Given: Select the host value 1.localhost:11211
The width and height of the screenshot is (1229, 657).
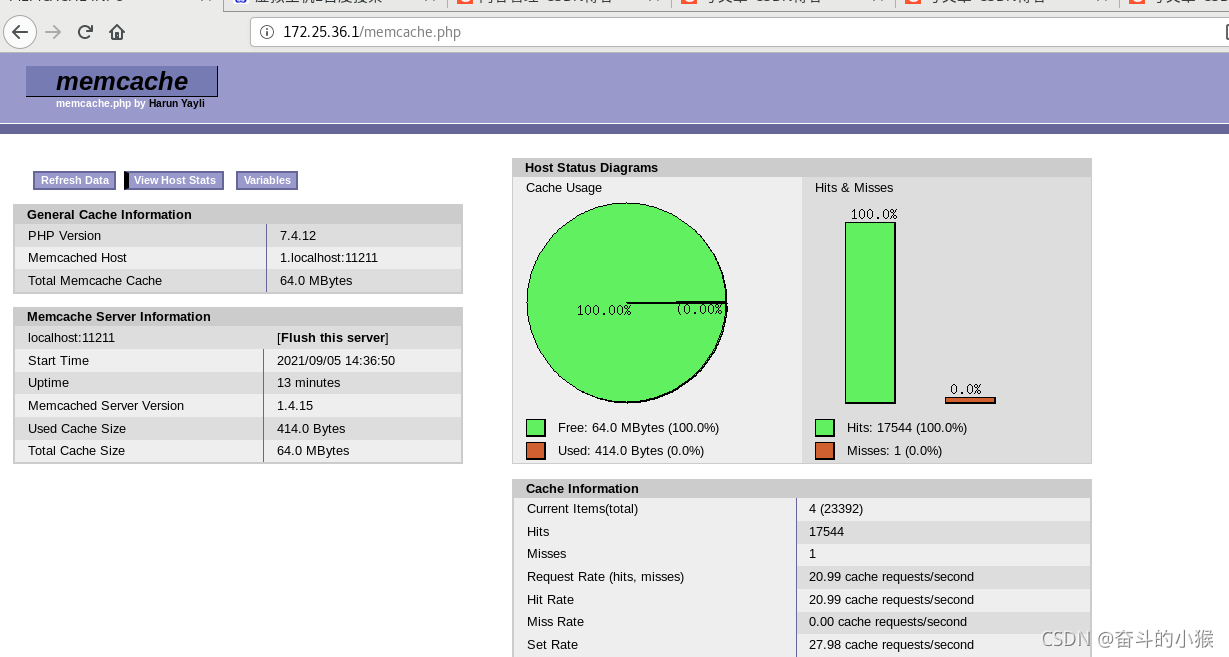Looking at the screenshot, I should tap(329, 258).
